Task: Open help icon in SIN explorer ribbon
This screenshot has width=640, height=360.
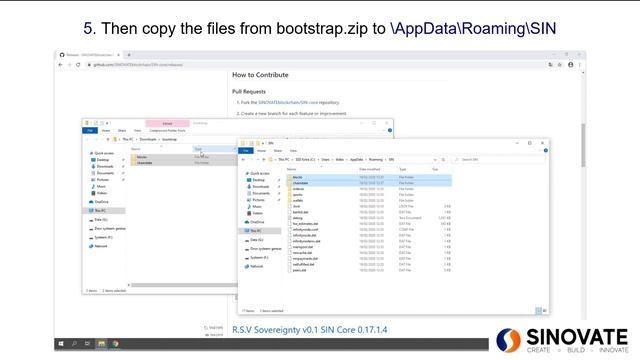Action: (546, 151)
